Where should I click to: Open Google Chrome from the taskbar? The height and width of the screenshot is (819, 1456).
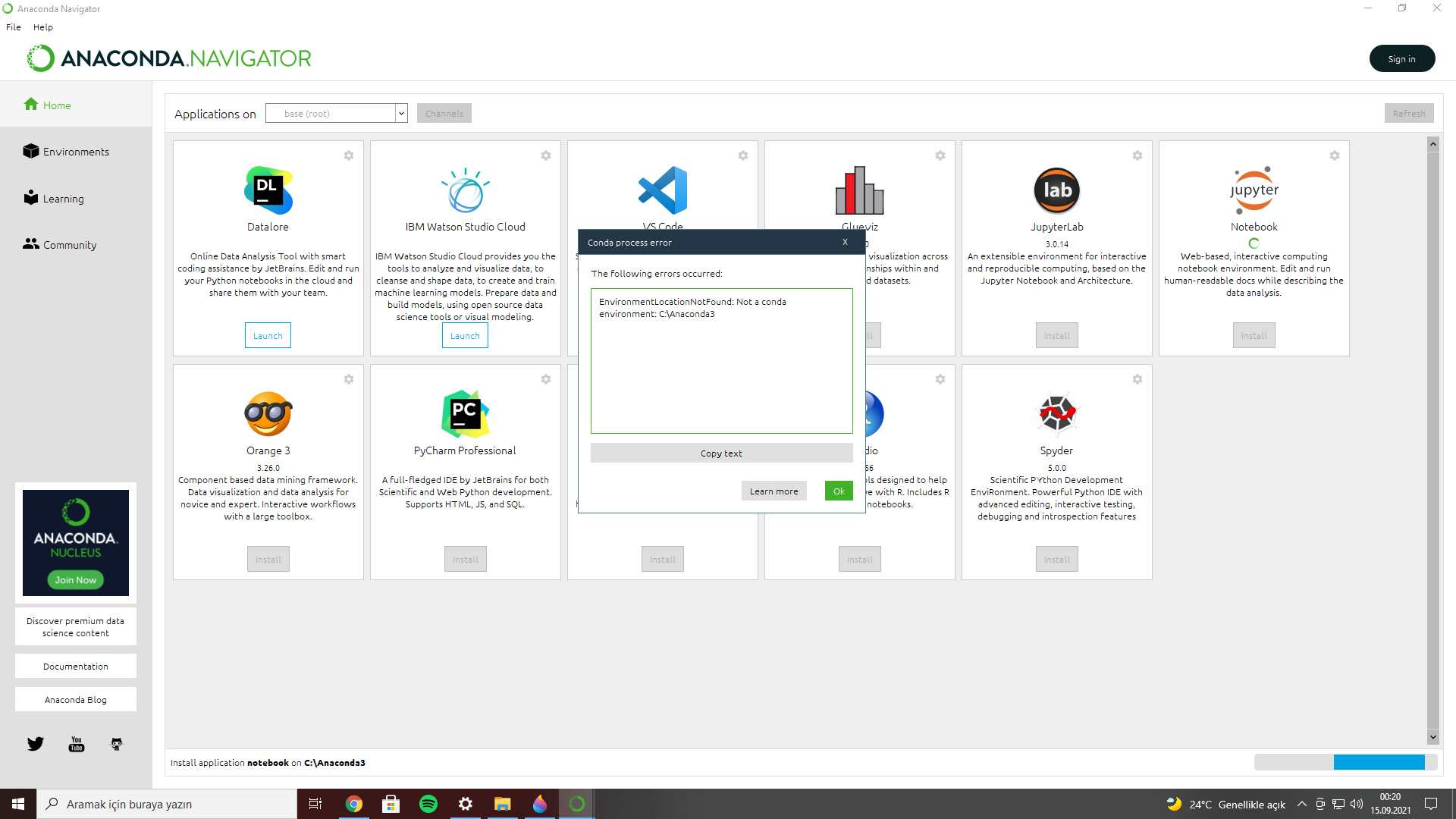(354, 804)
